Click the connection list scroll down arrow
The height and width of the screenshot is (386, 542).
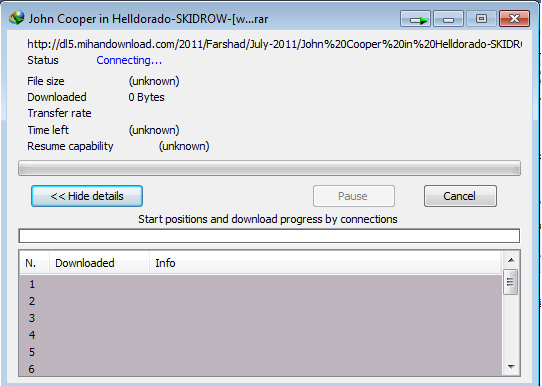(x=511, y=367)
